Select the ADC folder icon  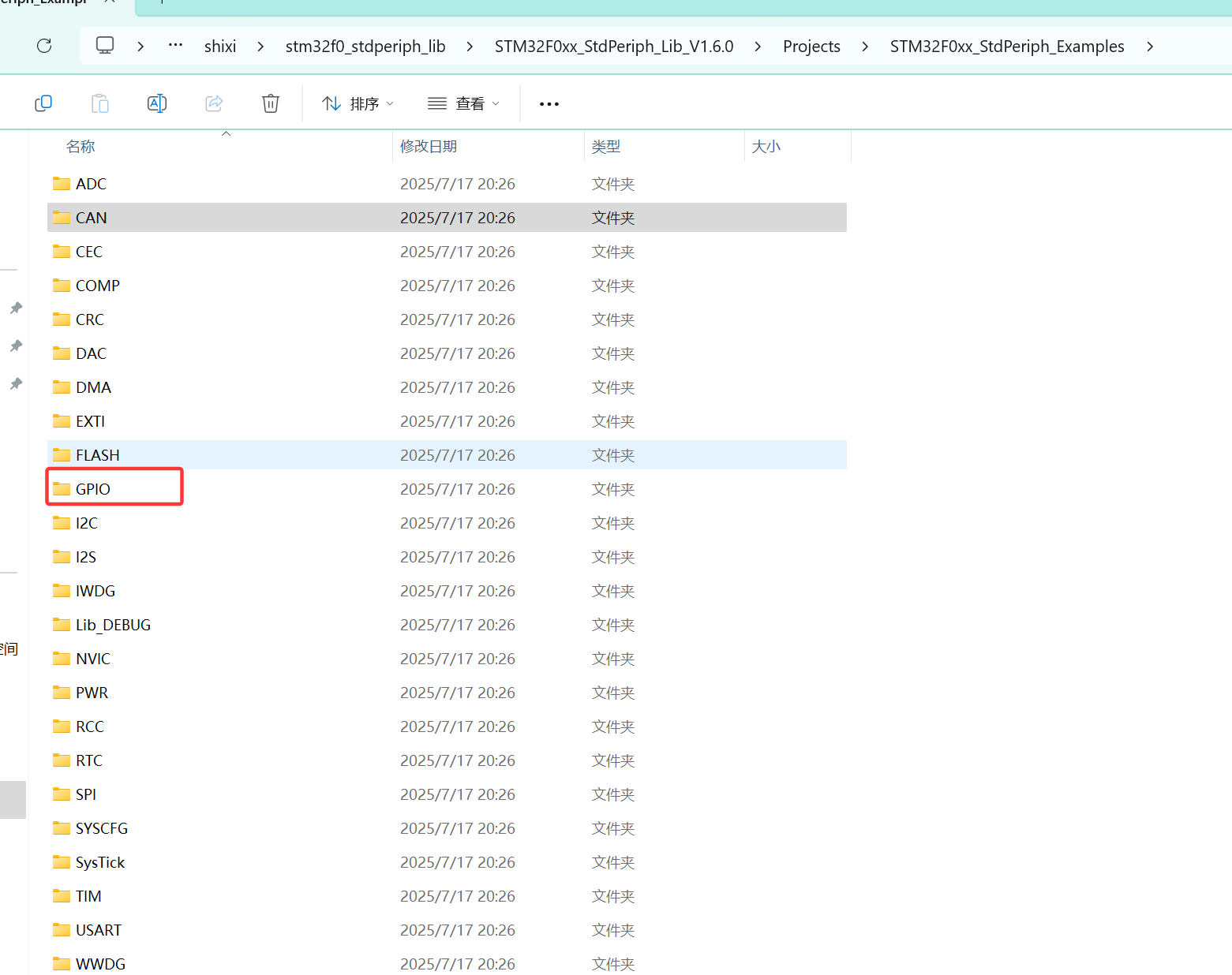coord(62,184)
